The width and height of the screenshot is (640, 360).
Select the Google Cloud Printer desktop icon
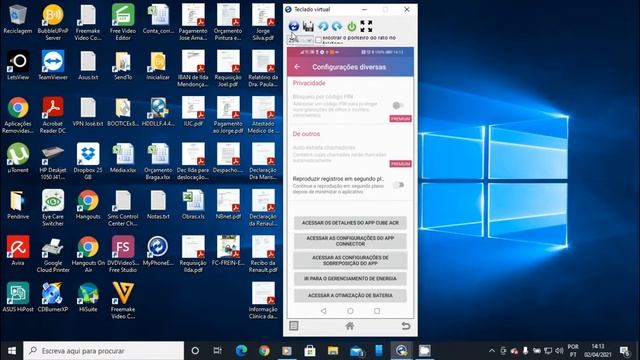(53, 254)
